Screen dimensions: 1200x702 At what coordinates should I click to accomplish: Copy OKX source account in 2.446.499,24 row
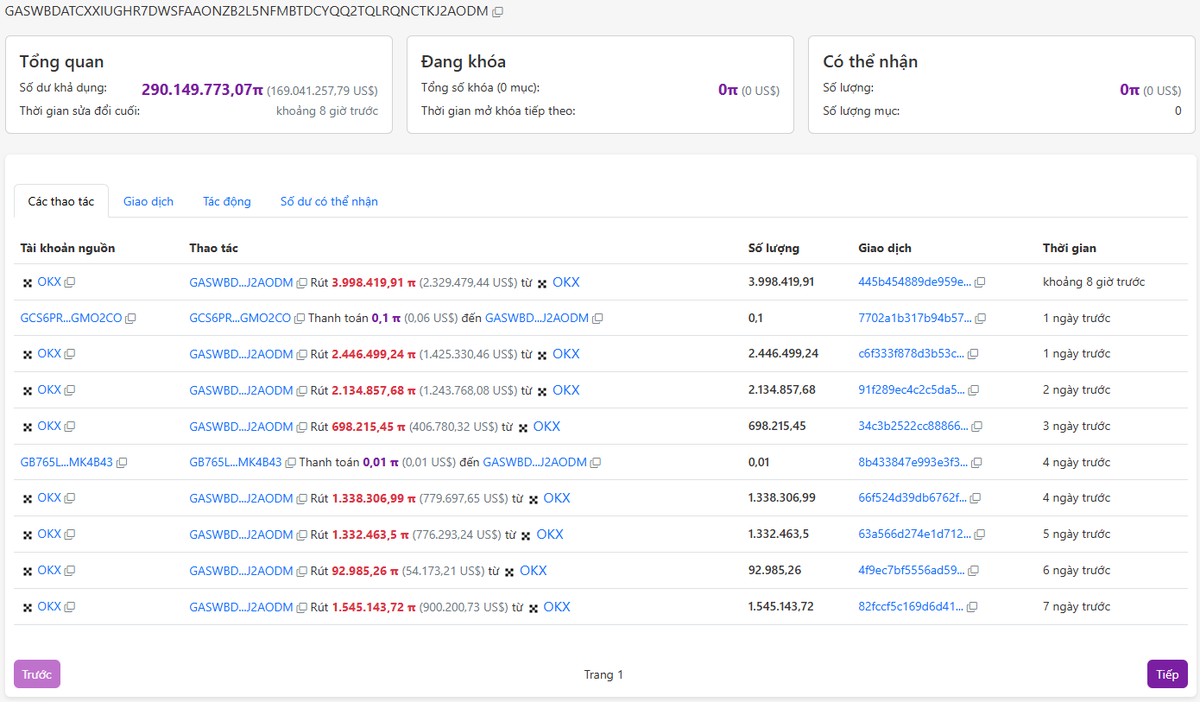(70, 354)
